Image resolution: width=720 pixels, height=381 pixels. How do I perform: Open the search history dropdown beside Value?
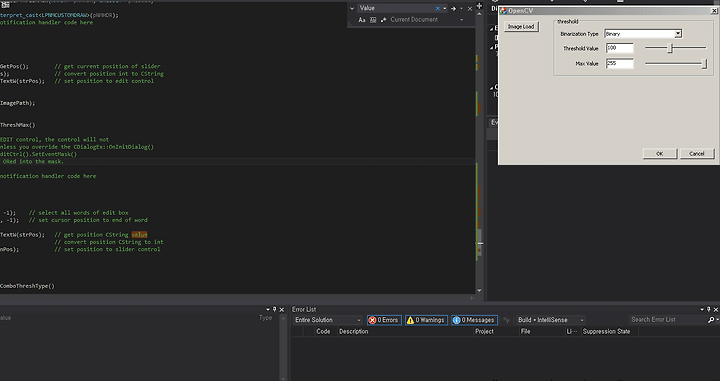click(x=444, y=8)
